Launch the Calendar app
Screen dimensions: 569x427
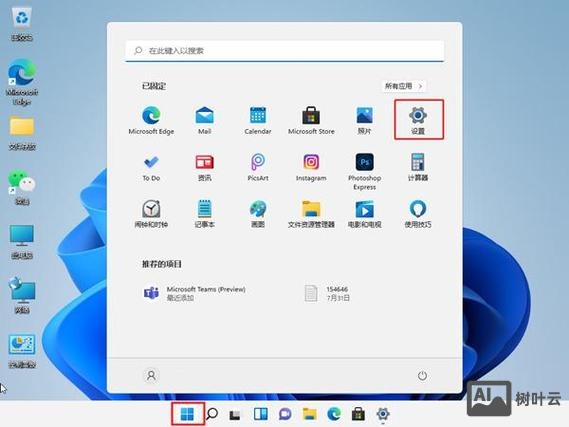point(258,120)
